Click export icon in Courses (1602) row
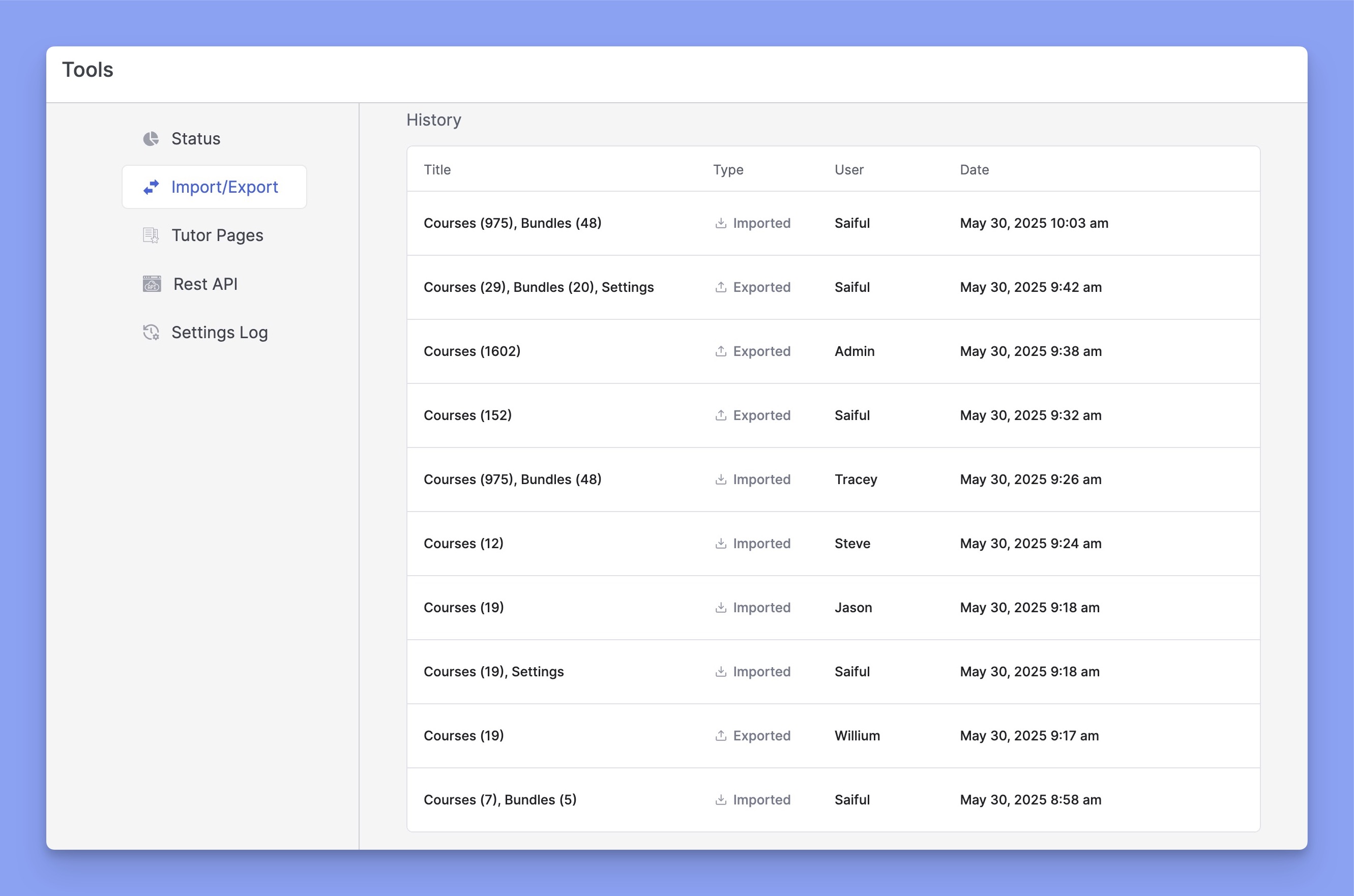 (x=721, y=351)
